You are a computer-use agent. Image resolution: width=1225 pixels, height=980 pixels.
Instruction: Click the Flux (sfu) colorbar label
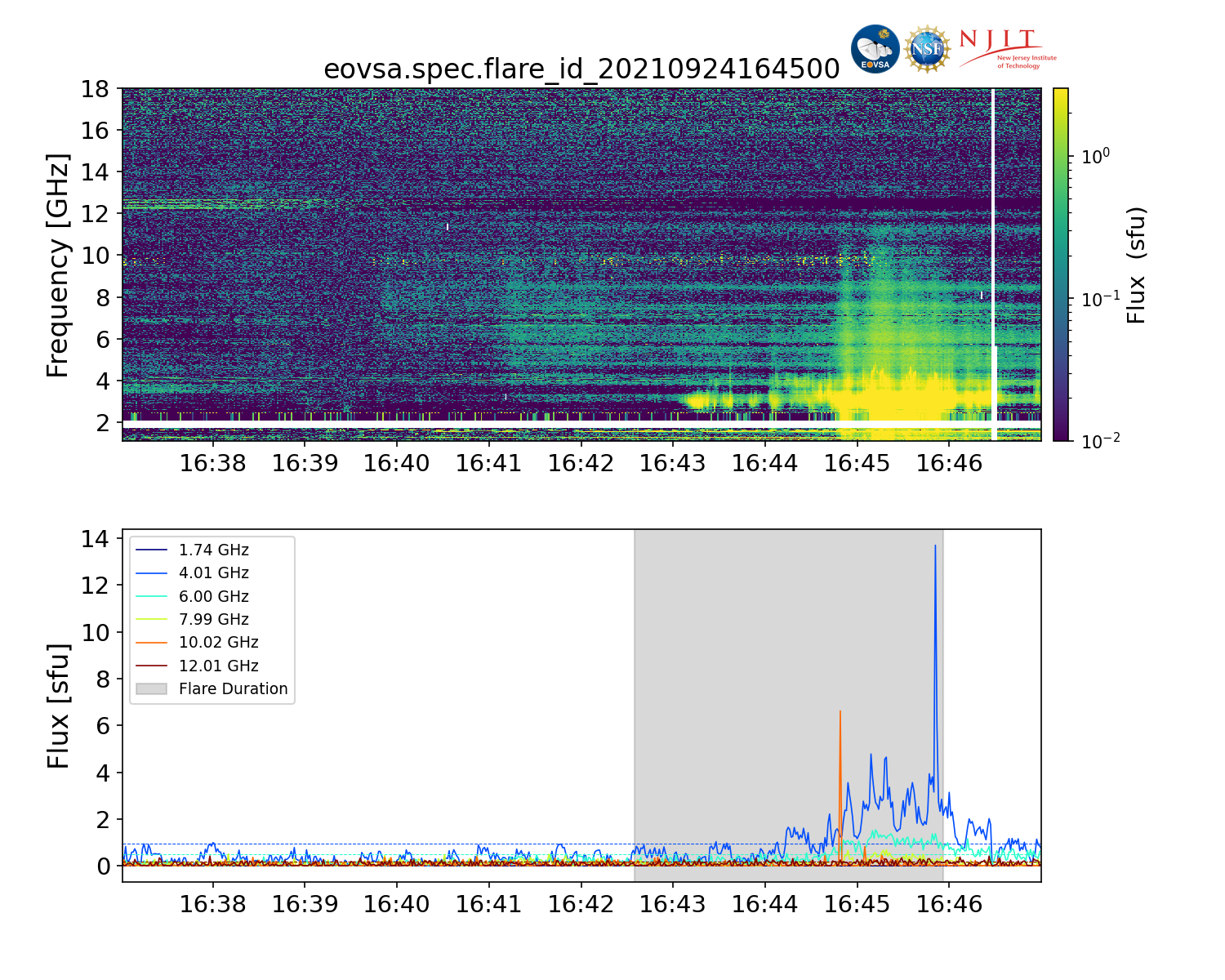[1137, 265]
